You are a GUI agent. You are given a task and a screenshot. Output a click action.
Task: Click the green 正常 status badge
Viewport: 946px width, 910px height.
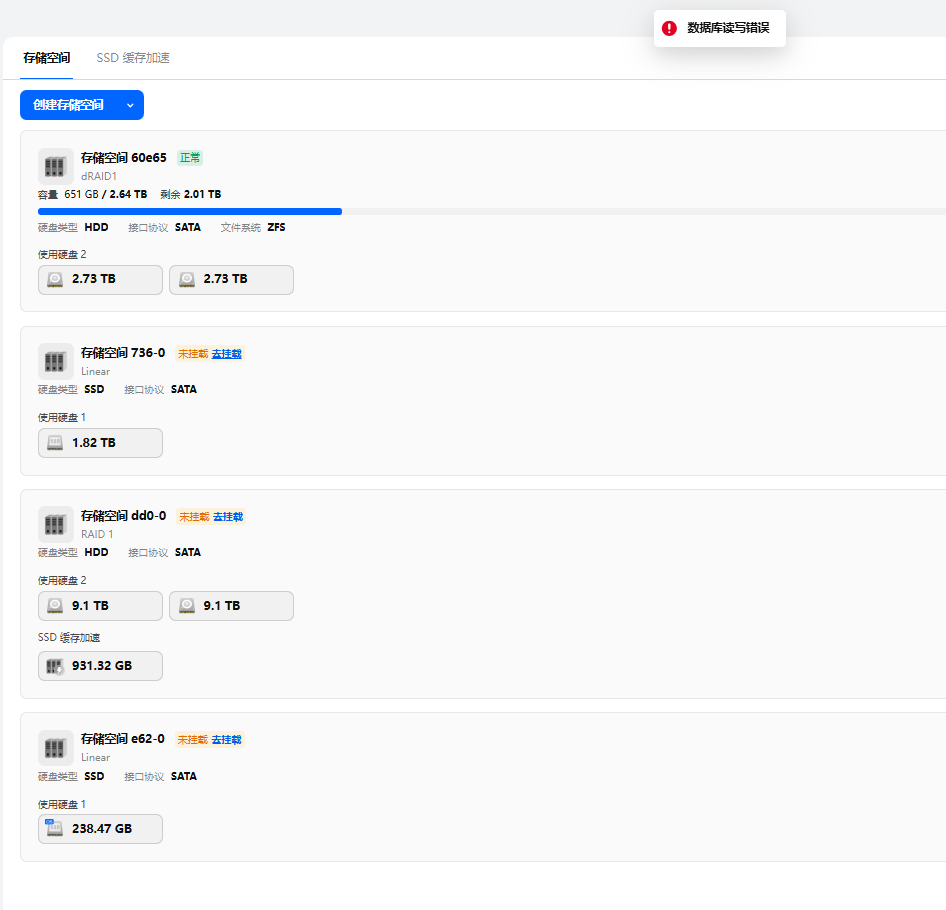(190, 158)
